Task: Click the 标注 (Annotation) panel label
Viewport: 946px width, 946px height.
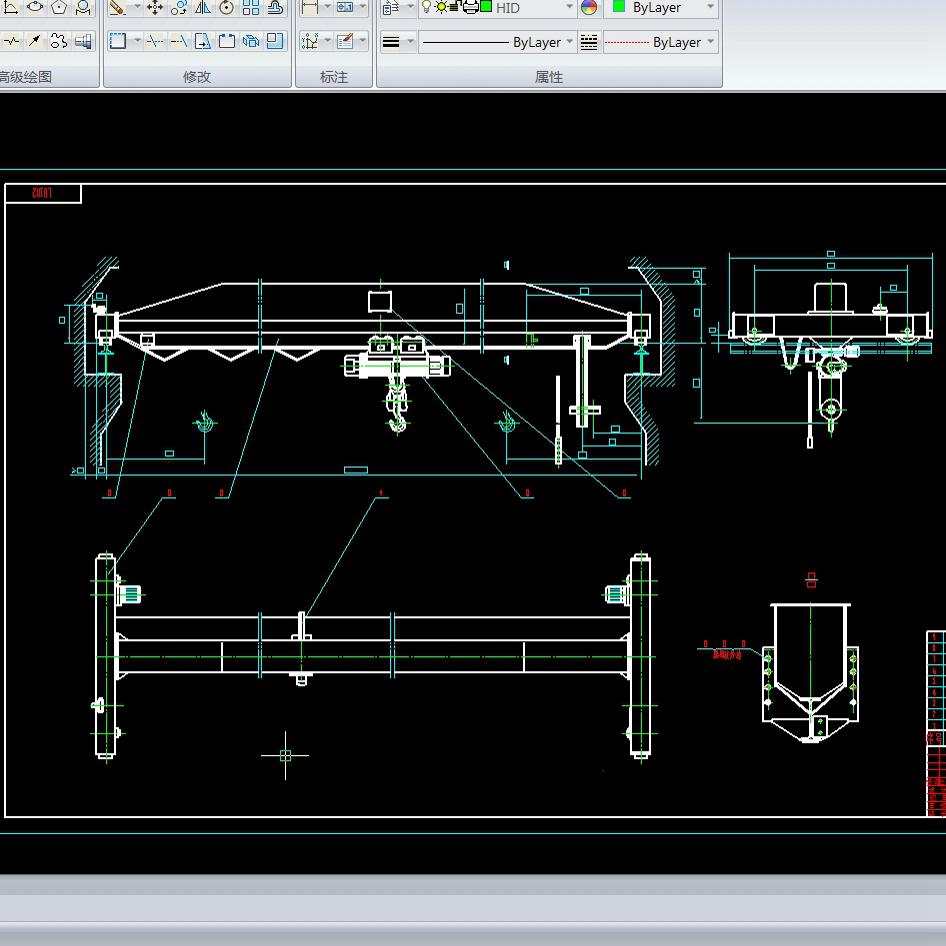Action: pos(334,77)
